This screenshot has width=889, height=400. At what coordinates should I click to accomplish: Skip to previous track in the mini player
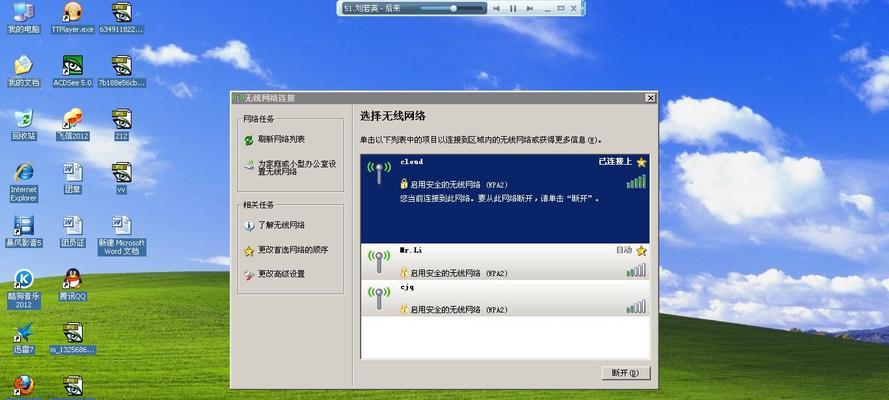click(x=496, y=8)
